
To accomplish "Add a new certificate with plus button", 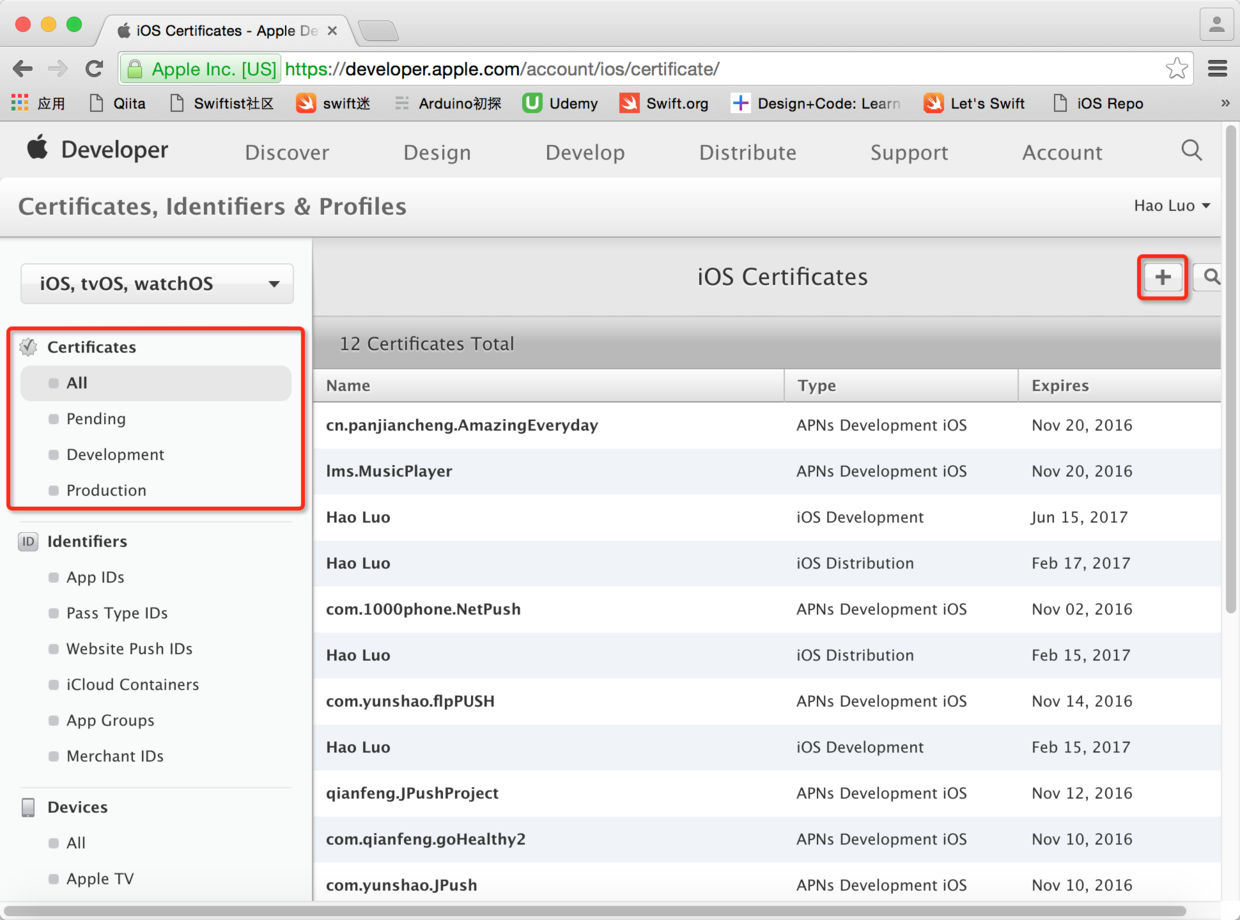I will pyautogui.click(x=1163, y=278).
